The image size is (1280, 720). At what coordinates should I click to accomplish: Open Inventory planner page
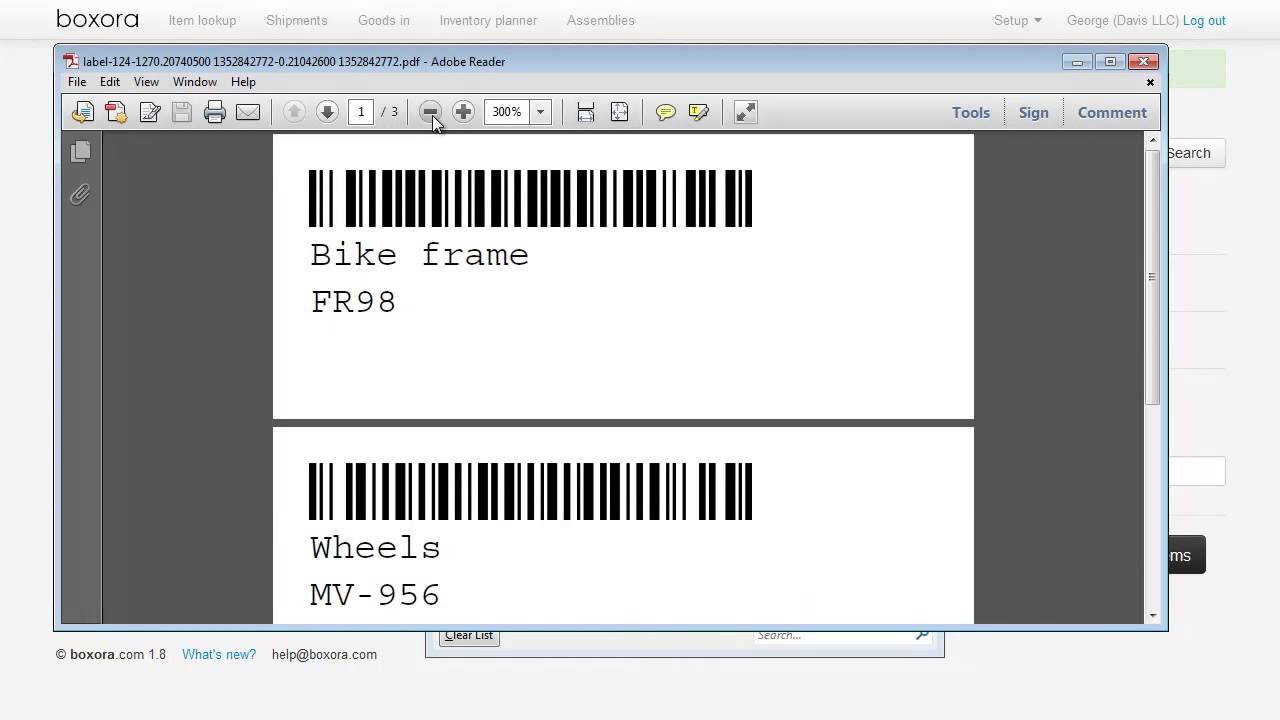(488, 20)
